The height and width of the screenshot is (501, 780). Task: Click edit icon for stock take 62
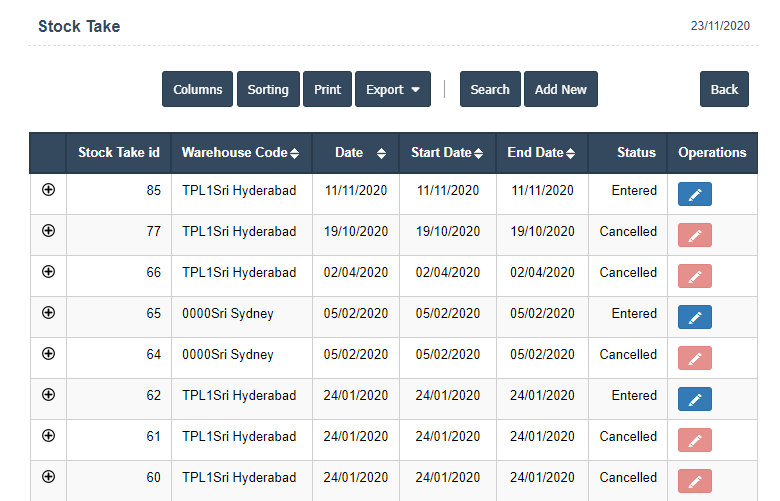pos(695,399)
